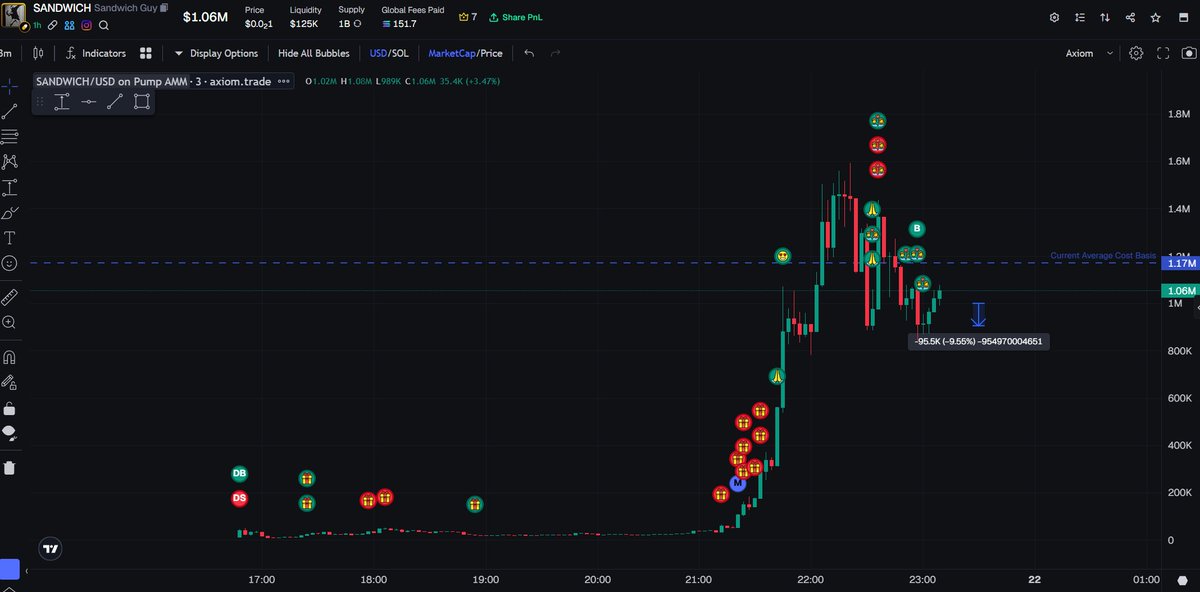This screenshot has width=1200, height=592.
Task: Copy the SANDWICH token address icon
Action: click(x=164, y=8)
